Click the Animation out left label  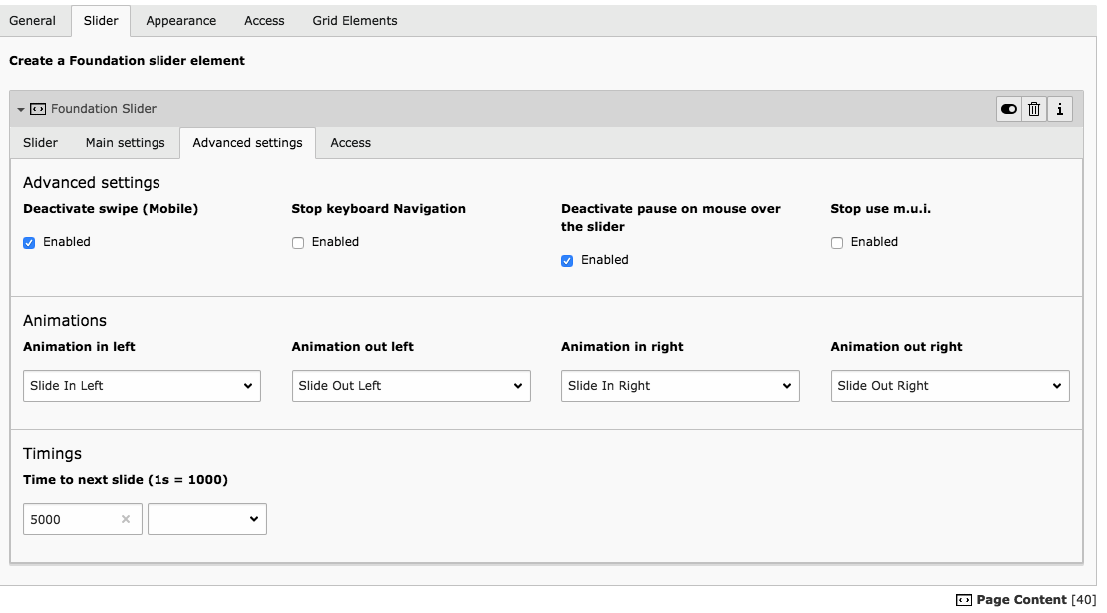[352, 347]
